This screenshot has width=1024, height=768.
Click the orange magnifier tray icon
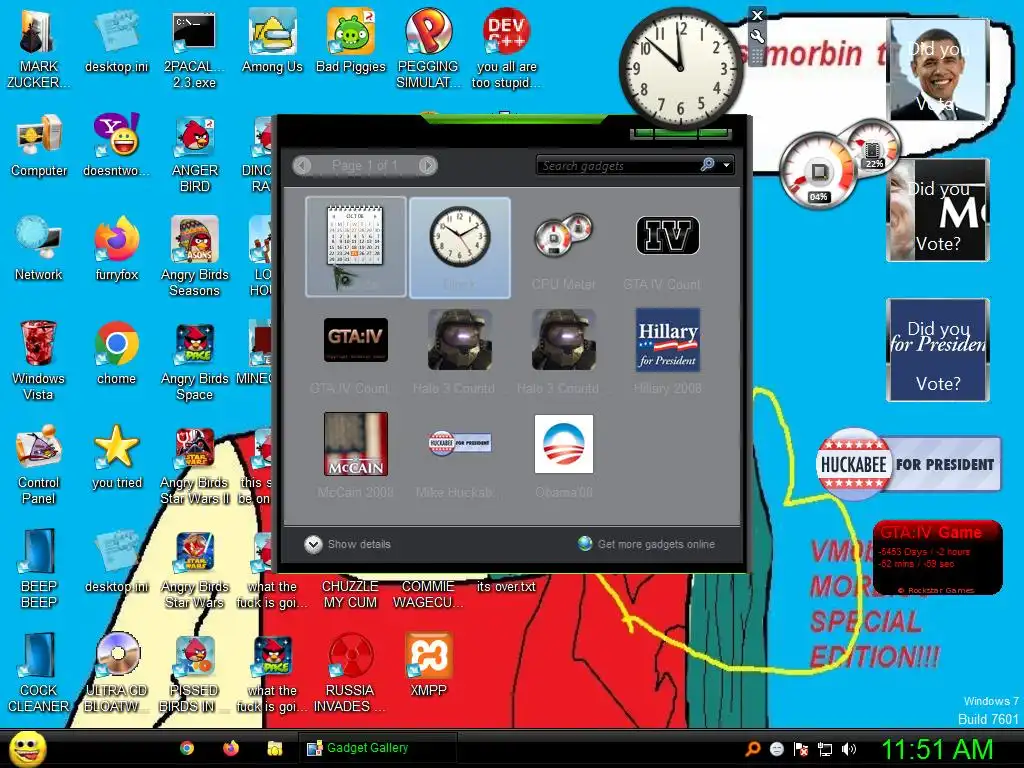[x=753, y=750]
